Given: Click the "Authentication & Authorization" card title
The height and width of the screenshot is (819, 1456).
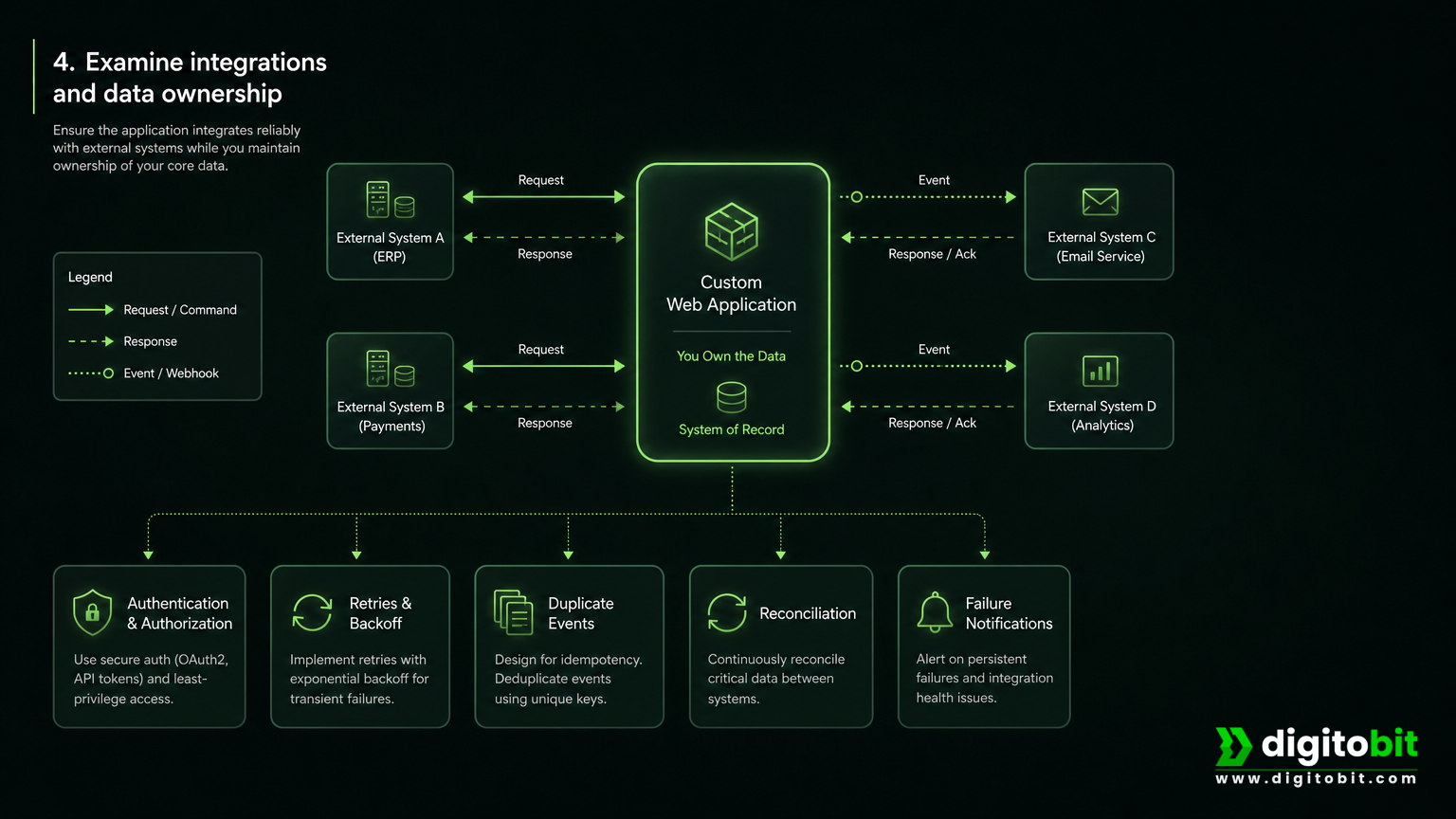Looking at the screenshot, I should click(x=180, y=613).
